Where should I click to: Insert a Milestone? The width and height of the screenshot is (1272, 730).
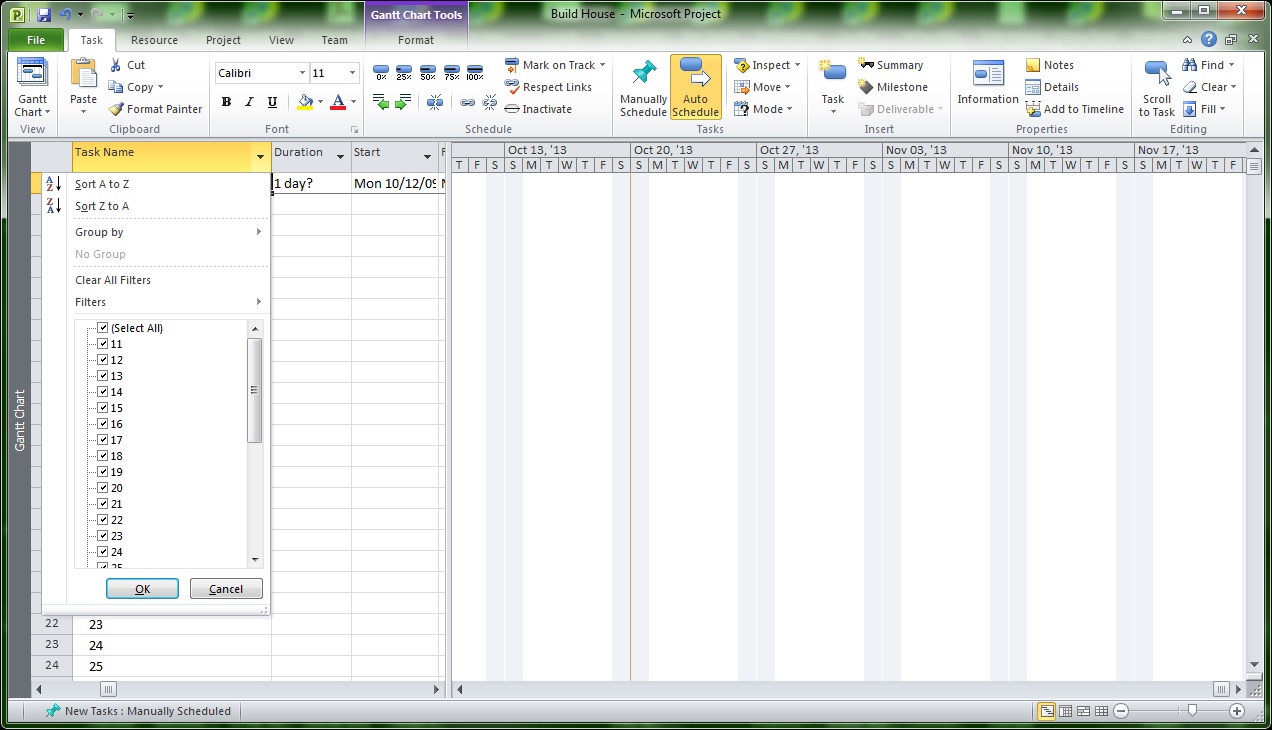point(893,87)
